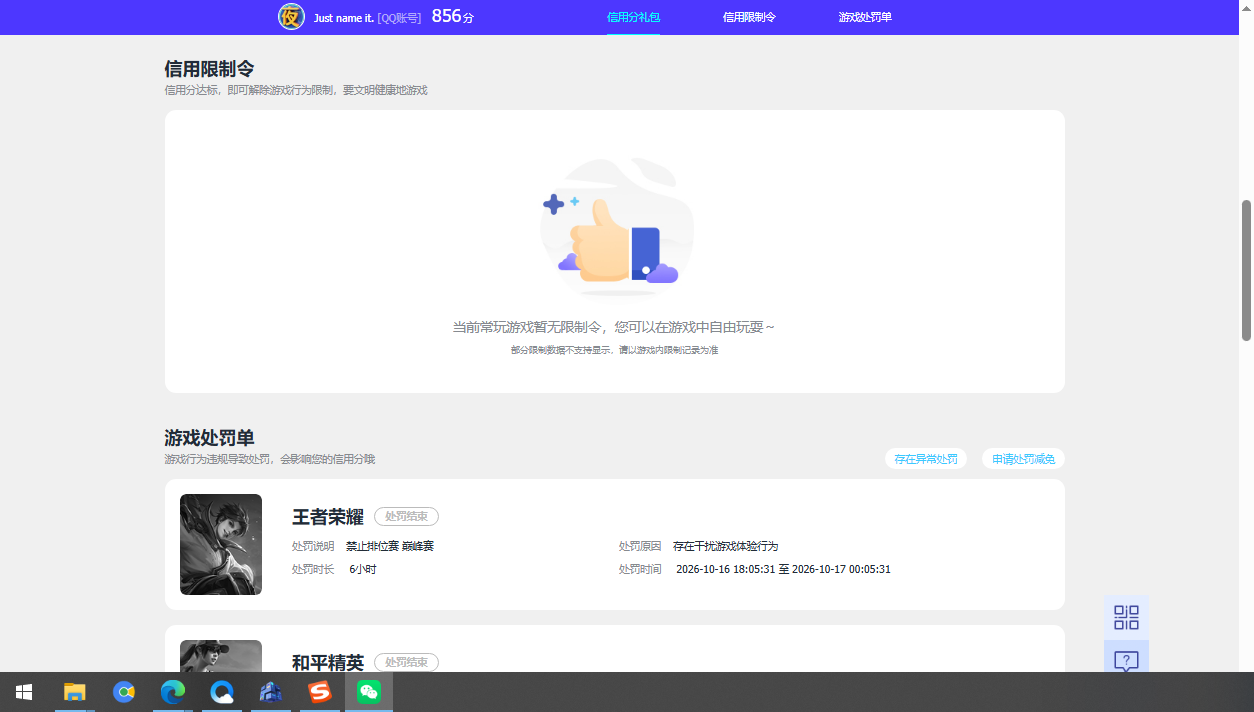This screenshot has height=712, width=1254.
Task: Open the QR code icon on right
Action: click(x=1126, y=617)
